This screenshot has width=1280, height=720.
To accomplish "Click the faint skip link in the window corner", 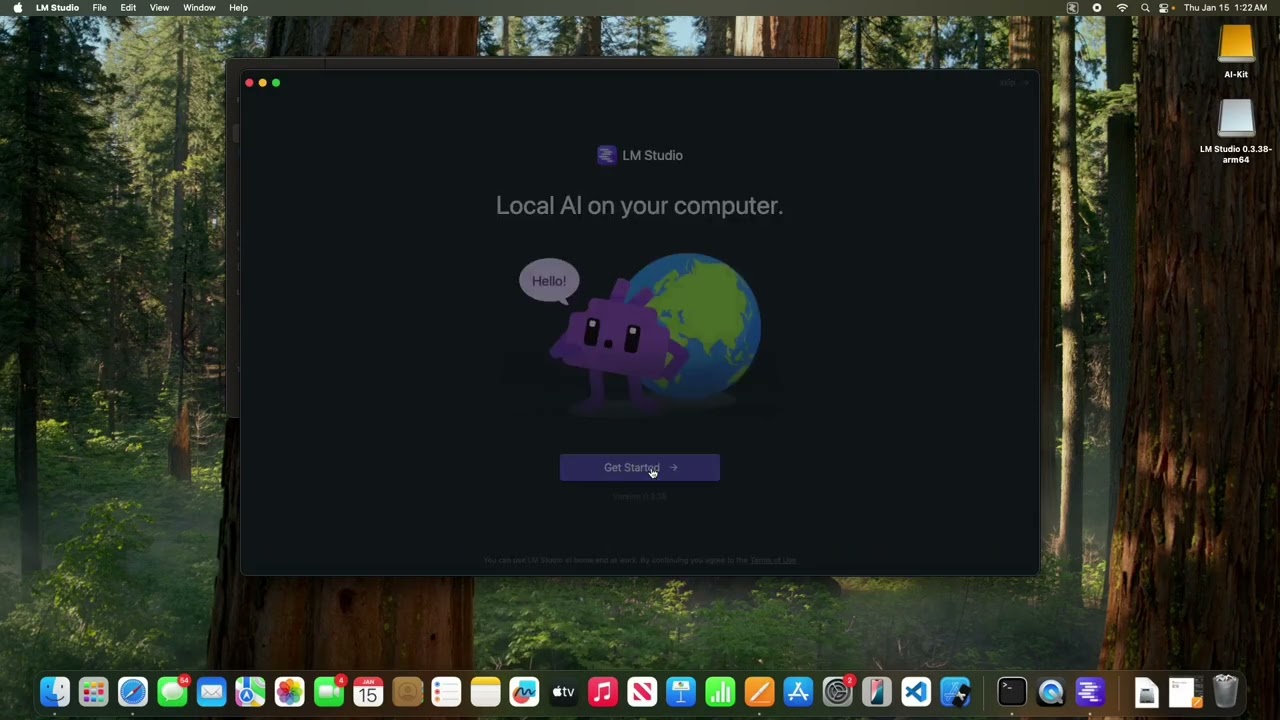I will point(1012,83).
